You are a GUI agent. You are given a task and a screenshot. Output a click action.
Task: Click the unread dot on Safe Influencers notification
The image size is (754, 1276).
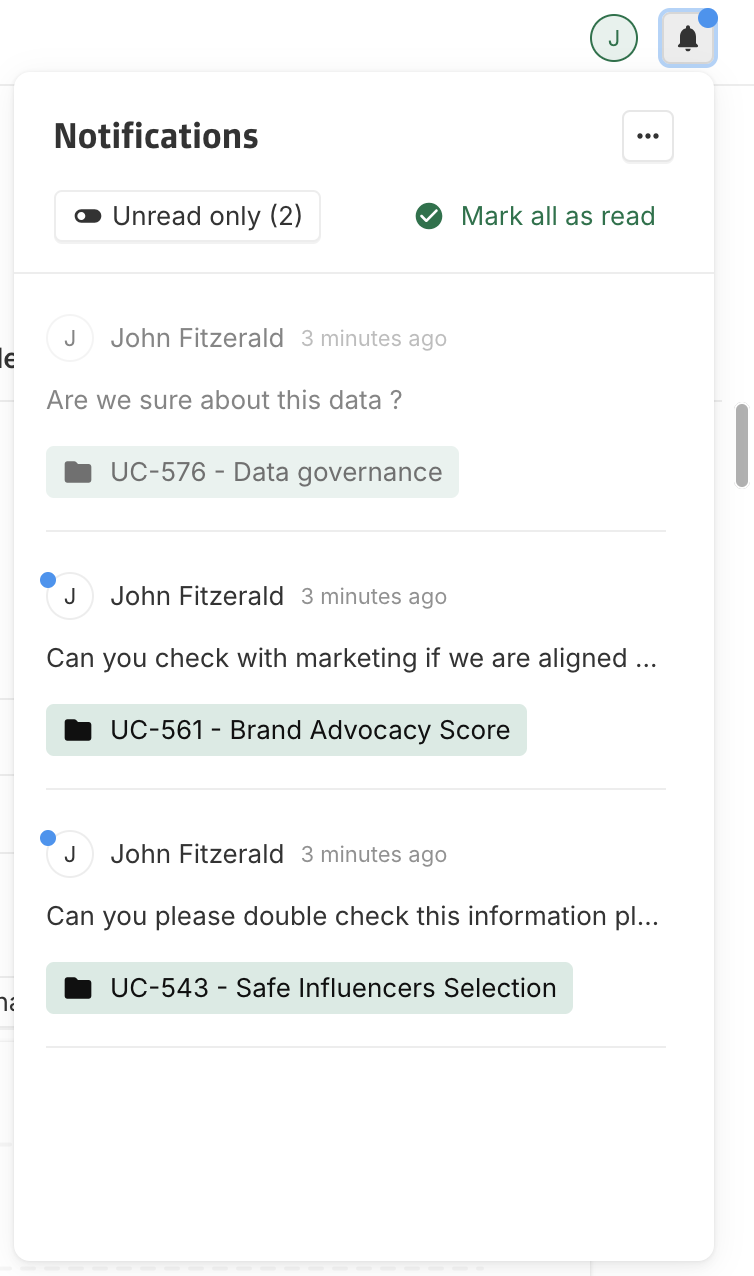click(x=48, y=838)
